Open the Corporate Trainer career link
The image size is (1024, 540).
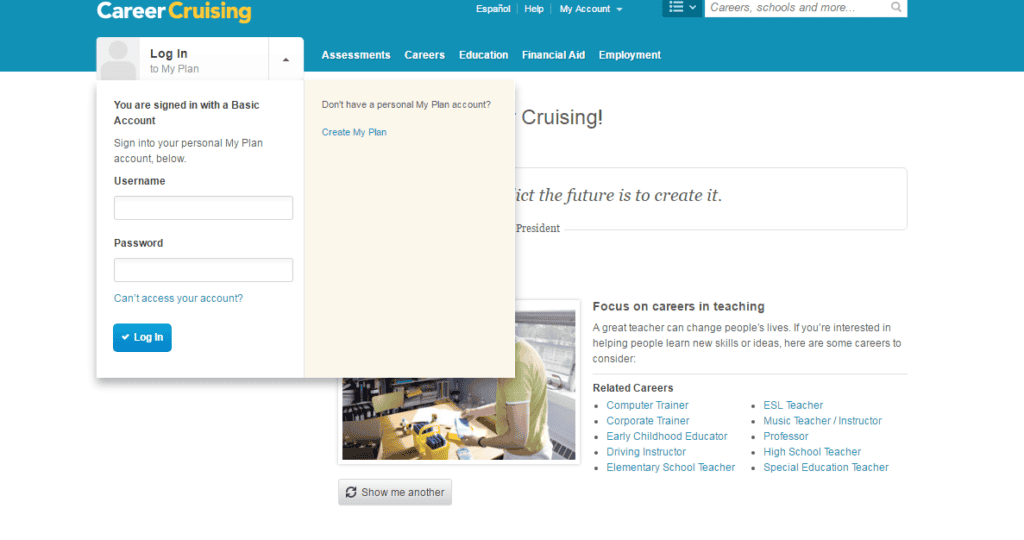pyautogui.click(x=648, y=421)
